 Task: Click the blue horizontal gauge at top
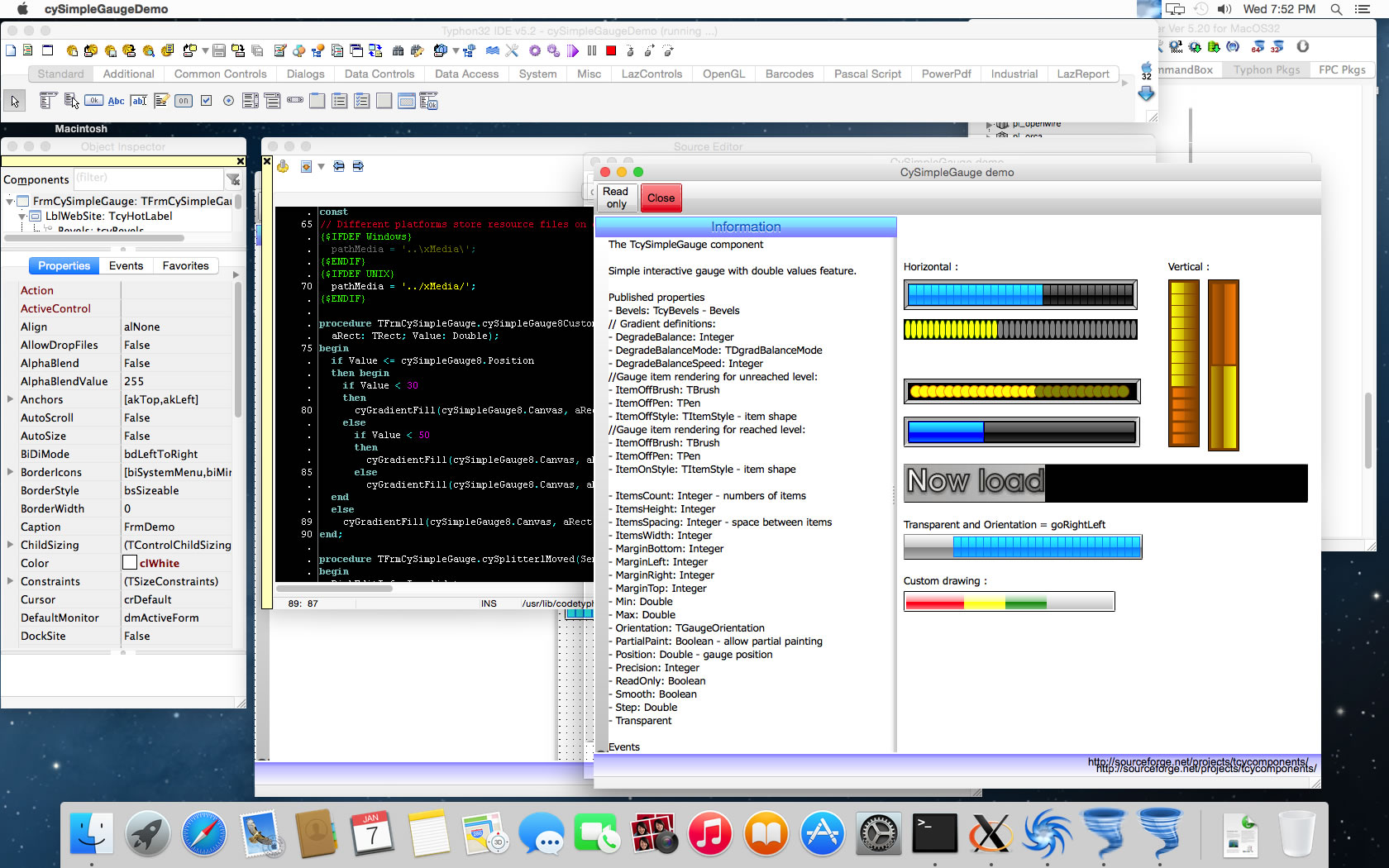(x=1020, y=294)
